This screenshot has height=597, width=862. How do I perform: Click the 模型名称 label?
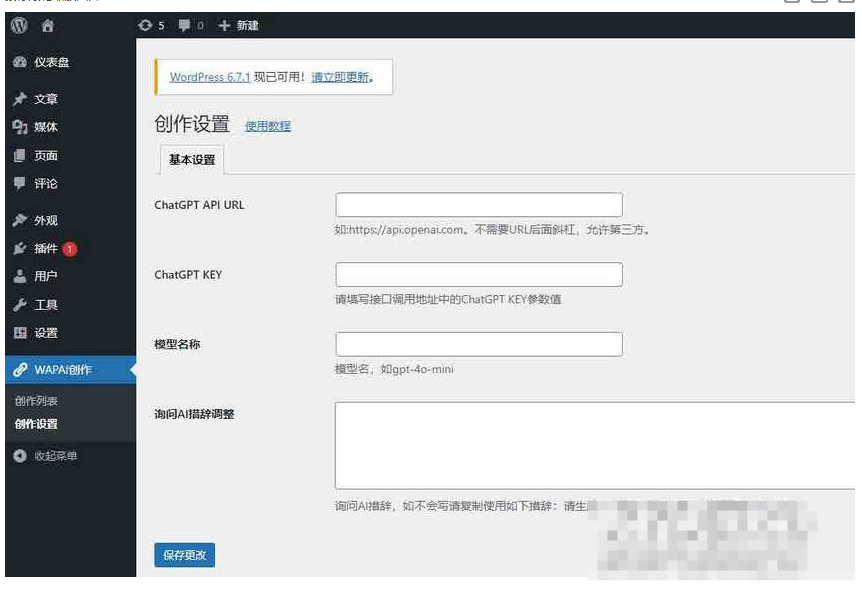[x=177, y=344]
